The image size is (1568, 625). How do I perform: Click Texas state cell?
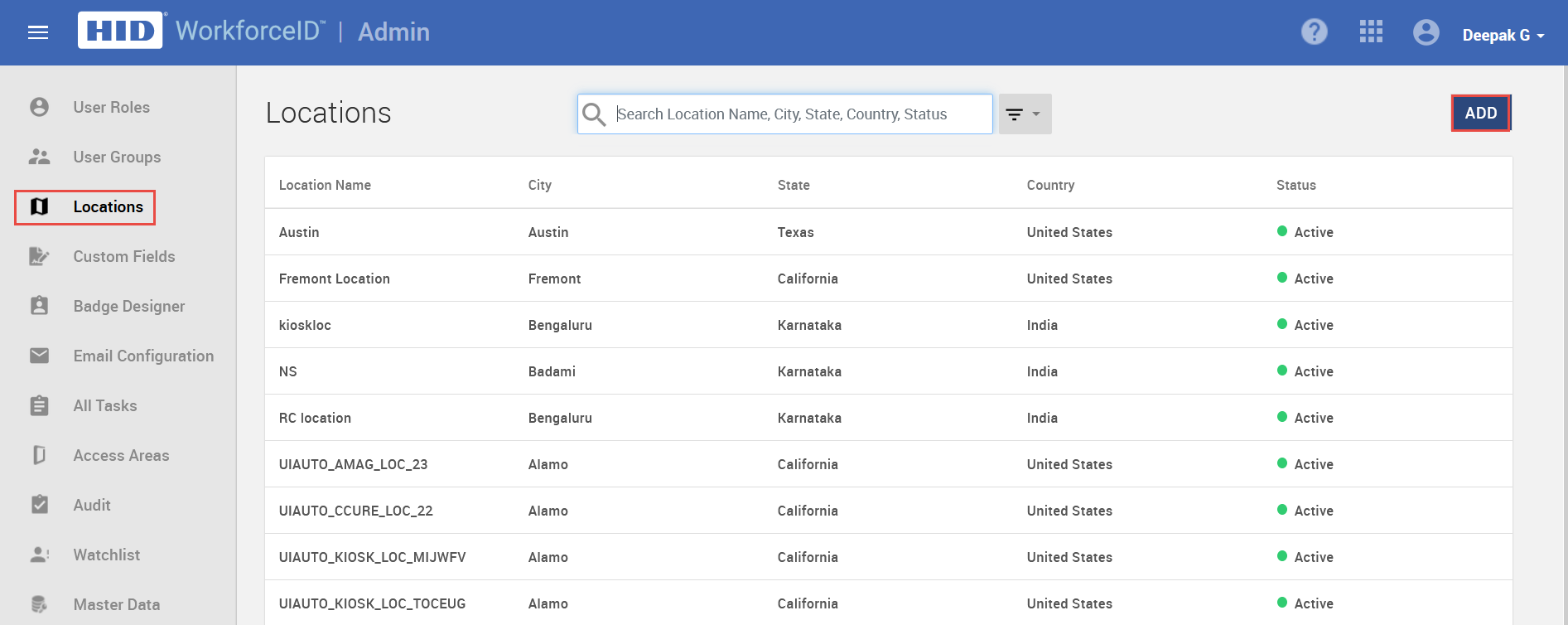795,232
